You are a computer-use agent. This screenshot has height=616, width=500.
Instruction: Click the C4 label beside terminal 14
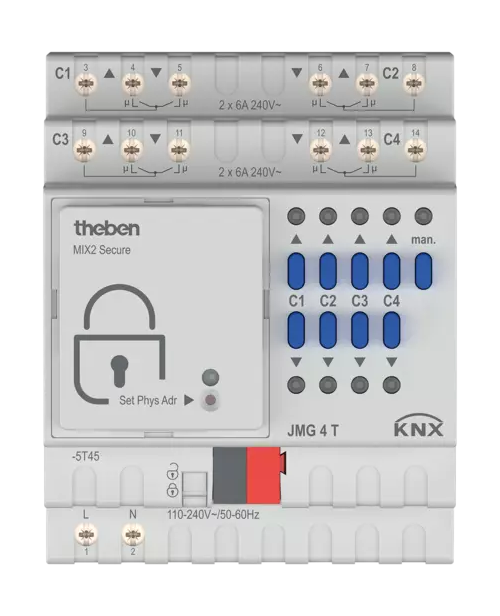[x=392, y=139]
